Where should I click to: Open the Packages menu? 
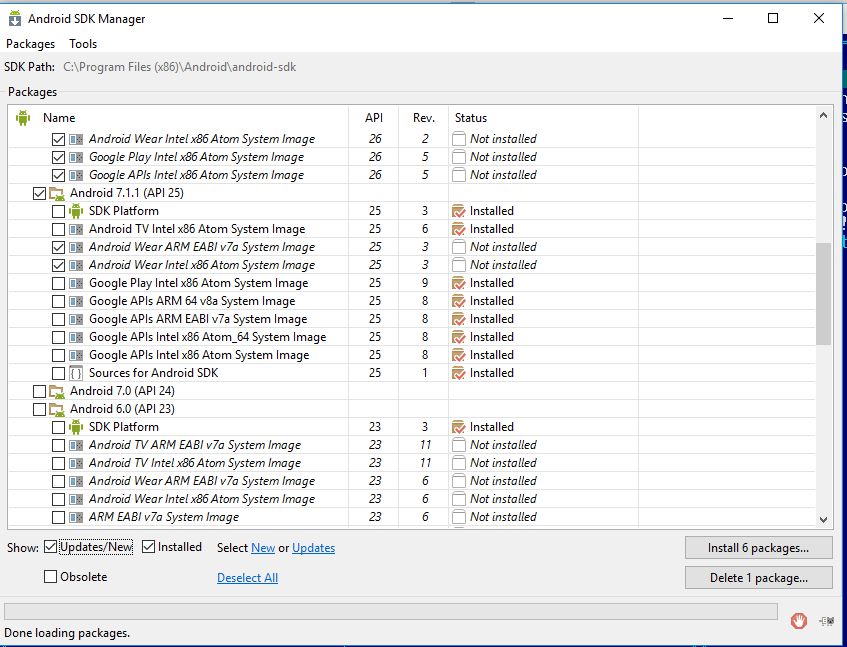(30, 44)
